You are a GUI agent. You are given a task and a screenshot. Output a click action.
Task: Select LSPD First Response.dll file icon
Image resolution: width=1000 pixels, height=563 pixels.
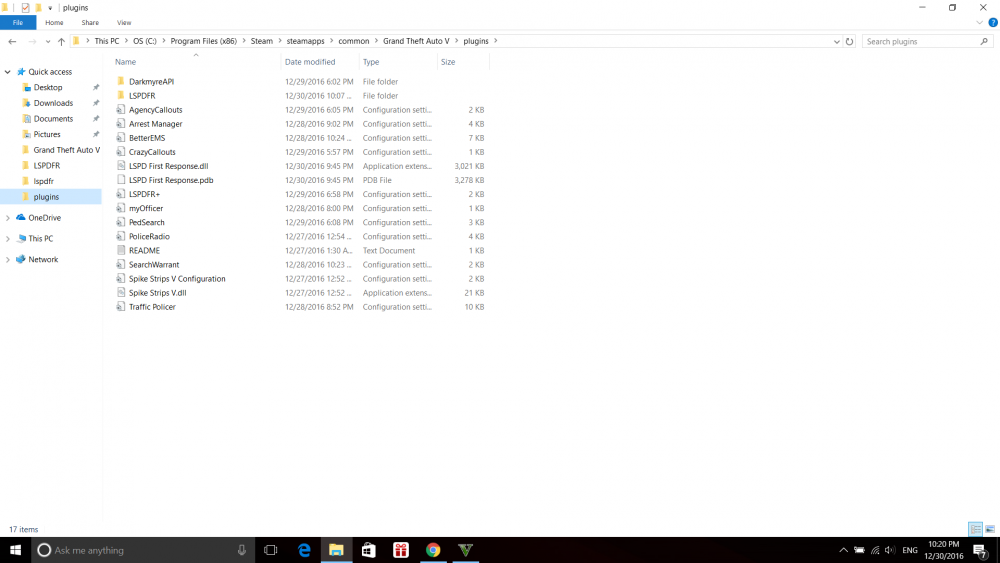click(x=121, y=166)
